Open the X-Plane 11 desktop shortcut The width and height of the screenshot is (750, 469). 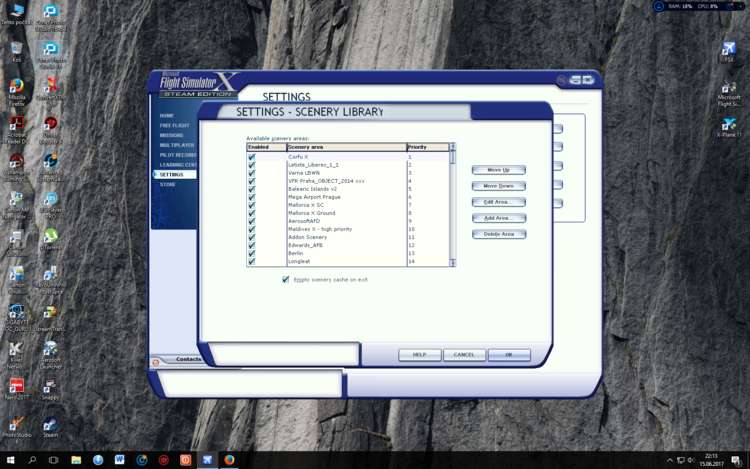click(728, 127)
